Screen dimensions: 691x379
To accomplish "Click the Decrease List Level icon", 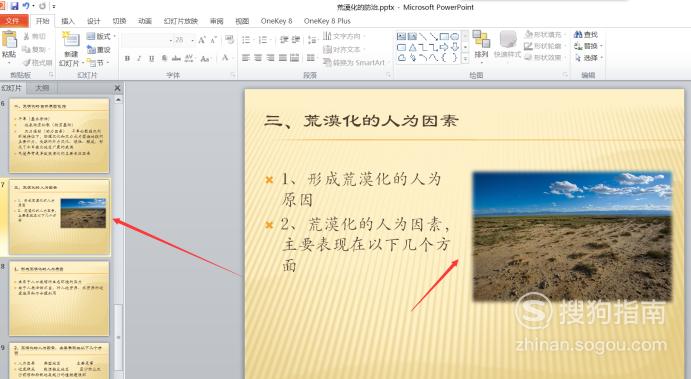I will pyautogui.click(x=284, y=40).
